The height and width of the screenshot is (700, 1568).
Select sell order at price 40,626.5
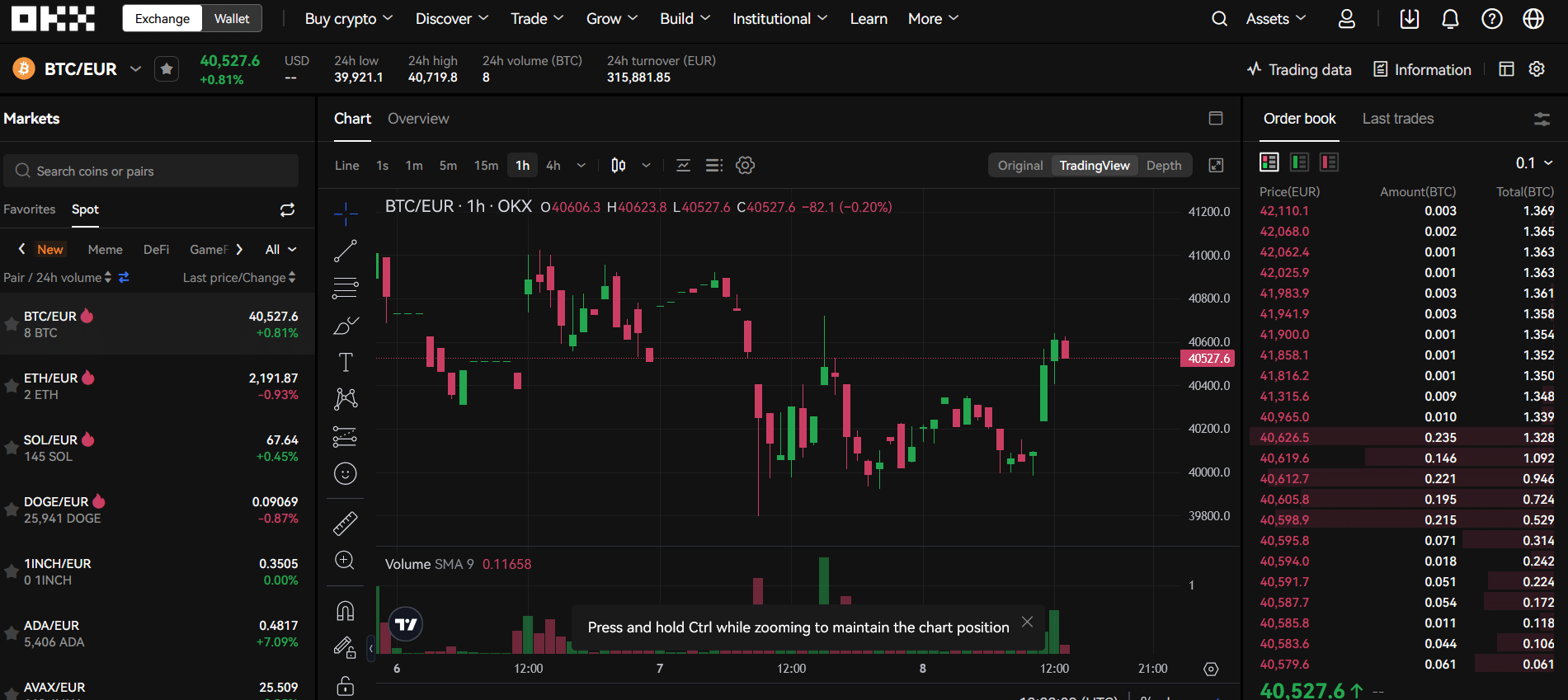1406,438
